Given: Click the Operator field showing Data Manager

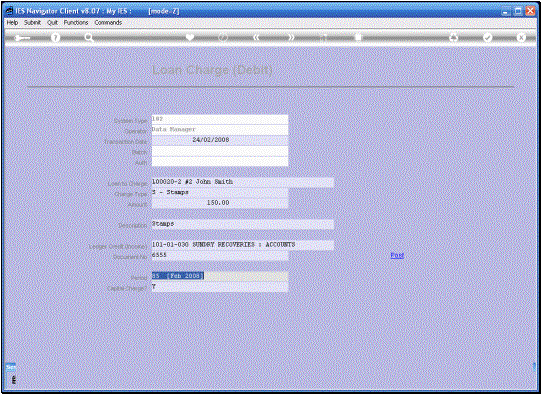Looking at the screenshot, I should 220,130.
